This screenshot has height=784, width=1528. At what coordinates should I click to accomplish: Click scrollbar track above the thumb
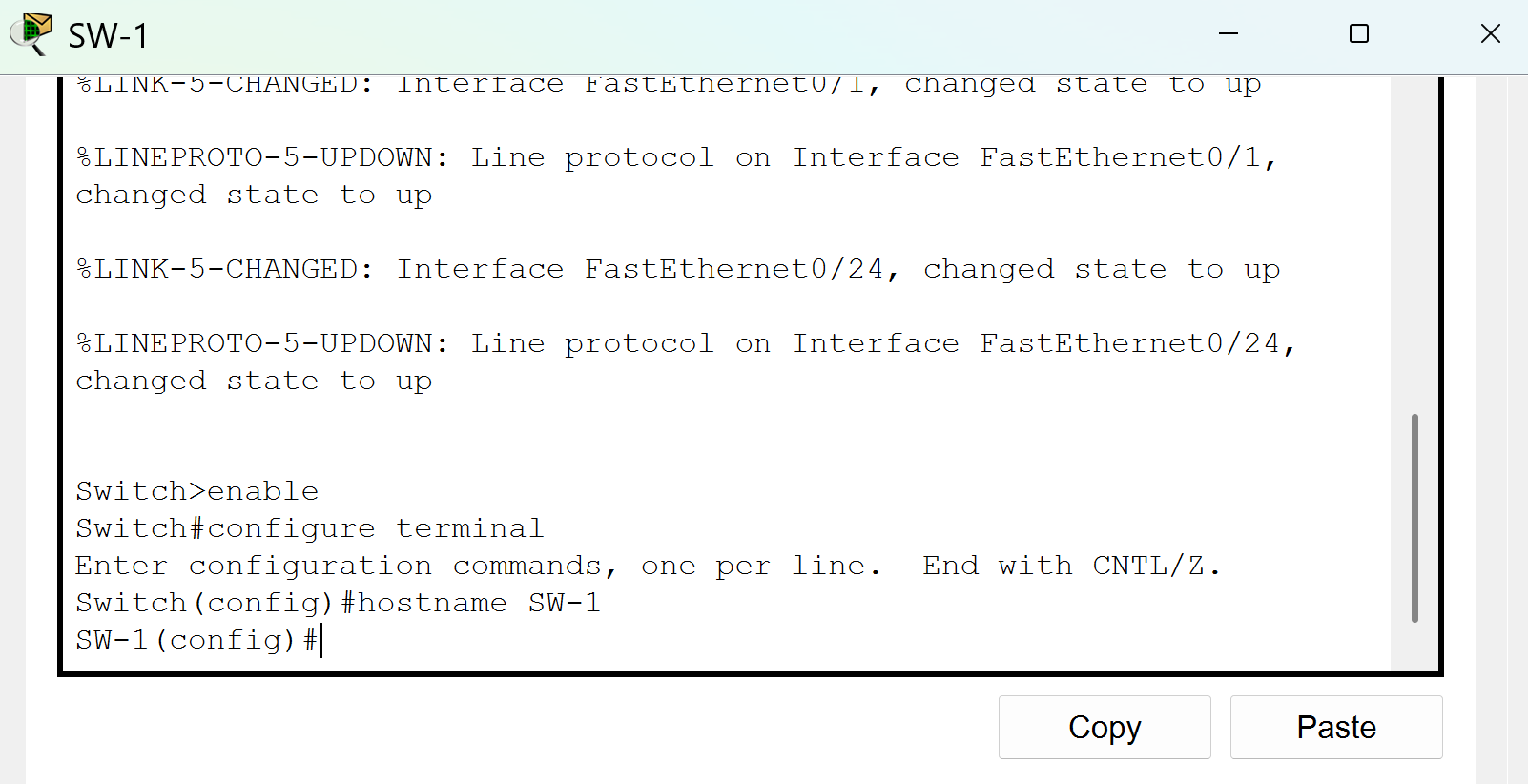(x=1414, y=245)
